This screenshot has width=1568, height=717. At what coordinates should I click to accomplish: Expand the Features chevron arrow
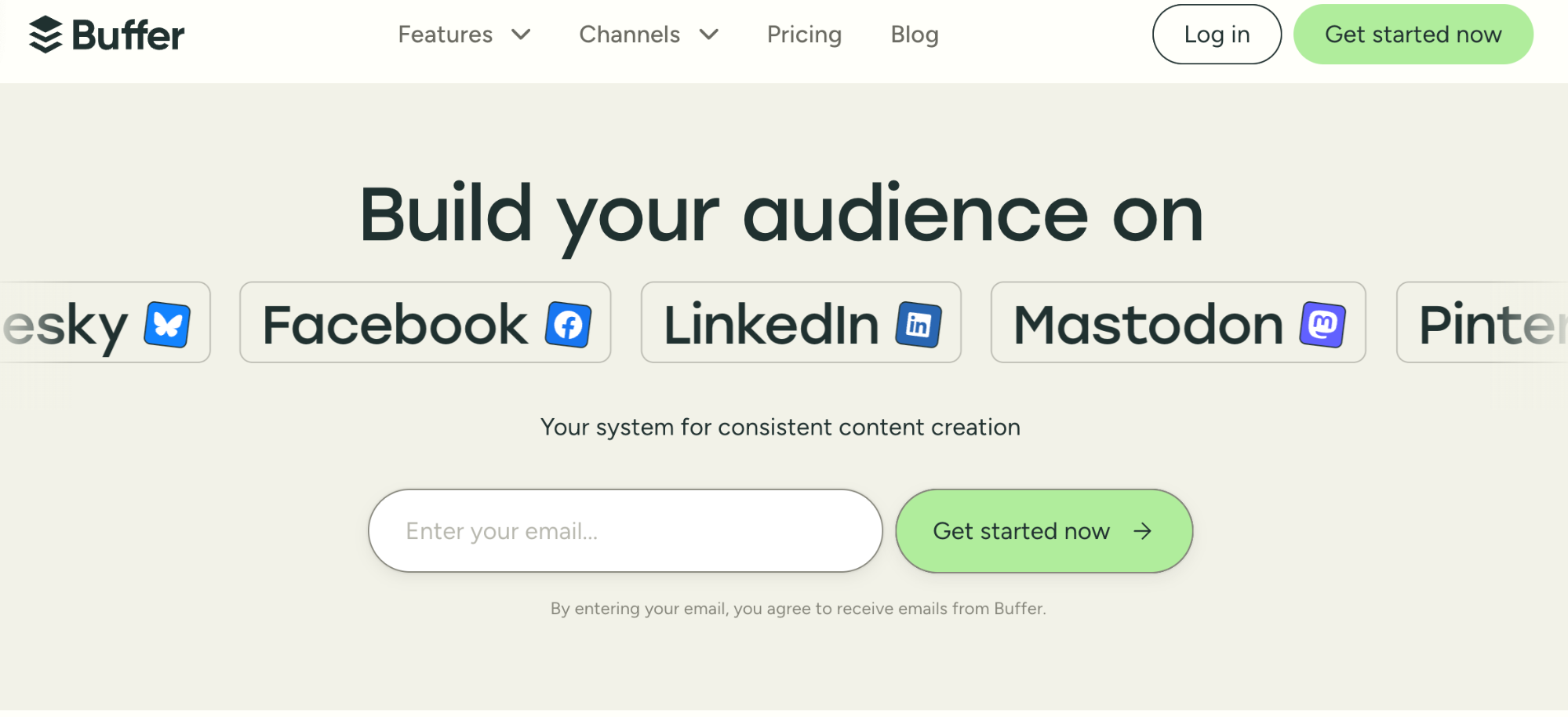[521, 35]
